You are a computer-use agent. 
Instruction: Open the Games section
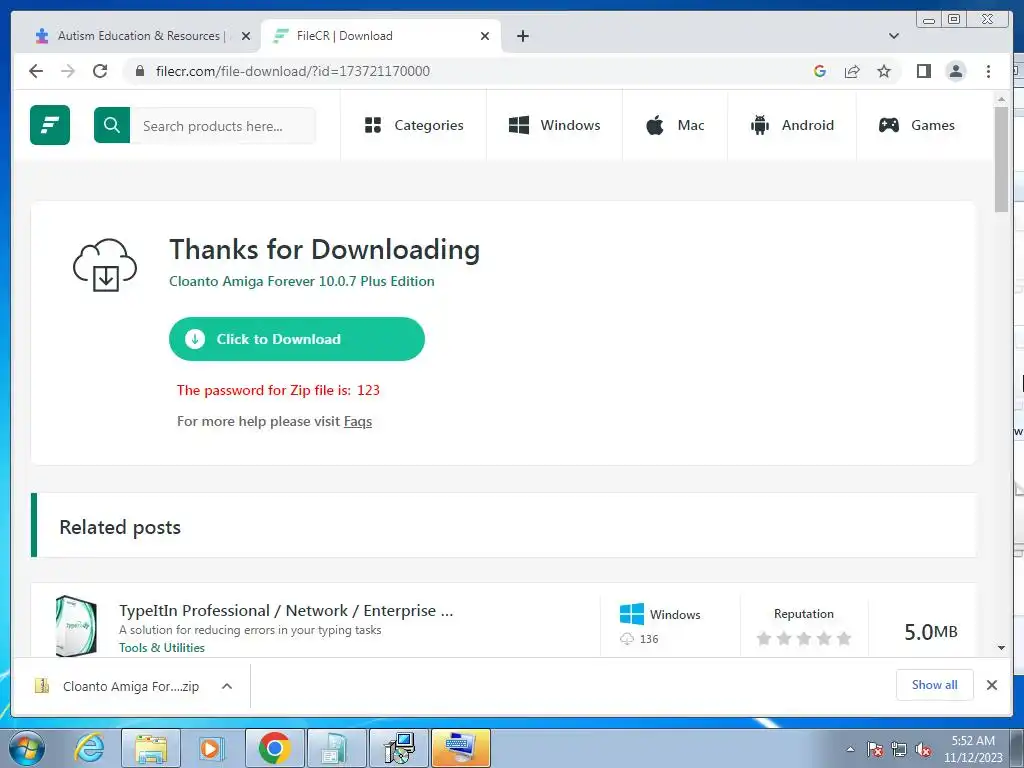(x=916, y=125)
